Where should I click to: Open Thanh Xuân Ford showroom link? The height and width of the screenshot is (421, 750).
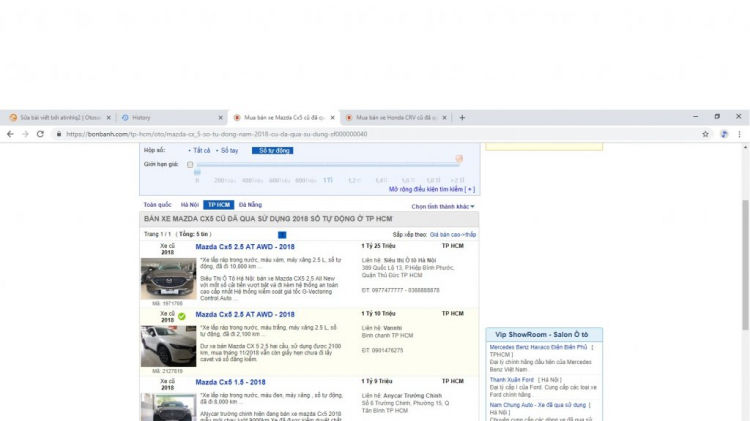(x=511, y=380)
